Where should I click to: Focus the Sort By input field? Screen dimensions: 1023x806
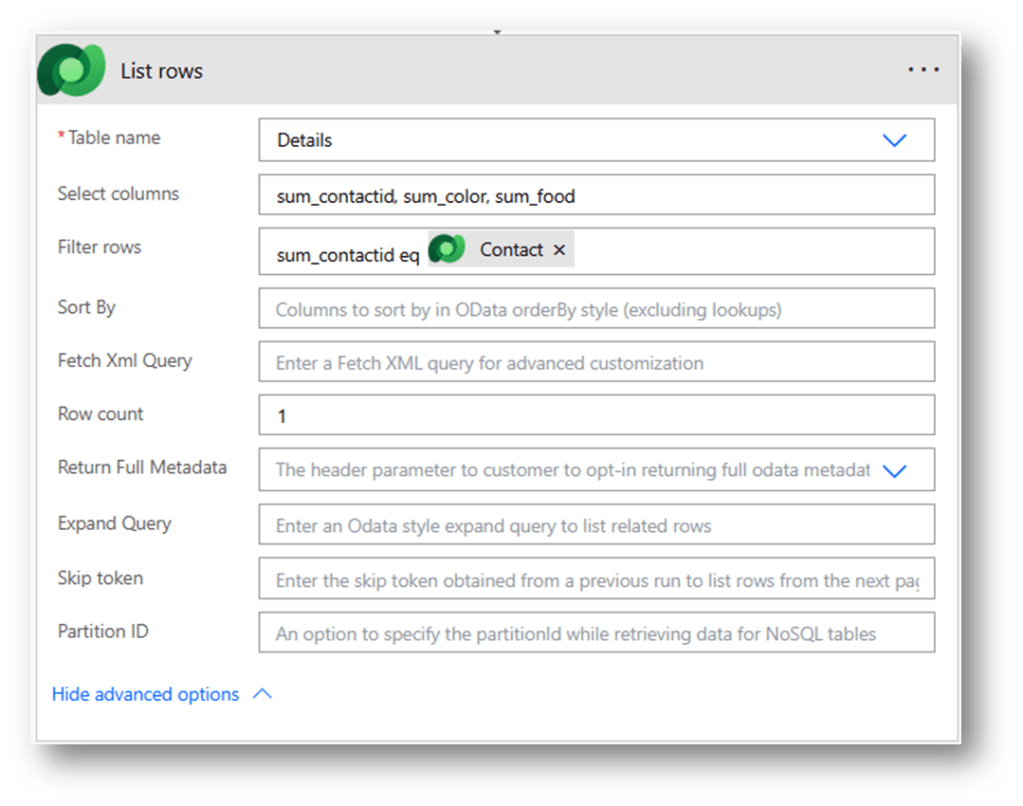(596, 310)
